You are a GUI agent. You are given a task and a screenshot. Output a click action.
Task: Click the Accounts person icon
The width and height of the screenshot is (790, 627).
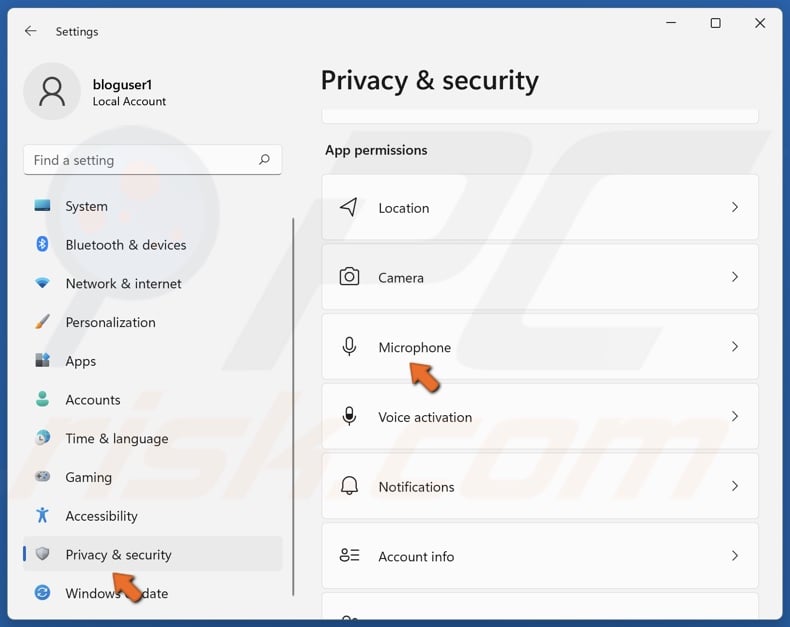coord(42,399)
